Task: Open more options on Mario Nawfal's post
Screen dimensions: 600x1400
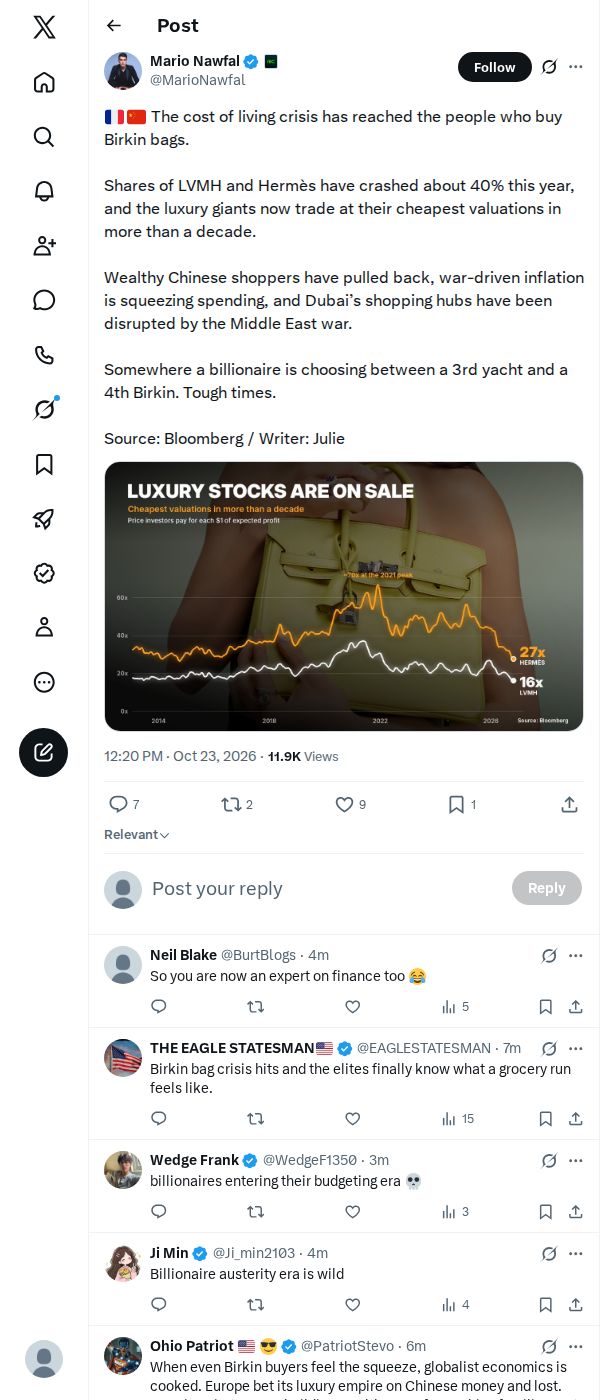Action: tap(576, 67)
